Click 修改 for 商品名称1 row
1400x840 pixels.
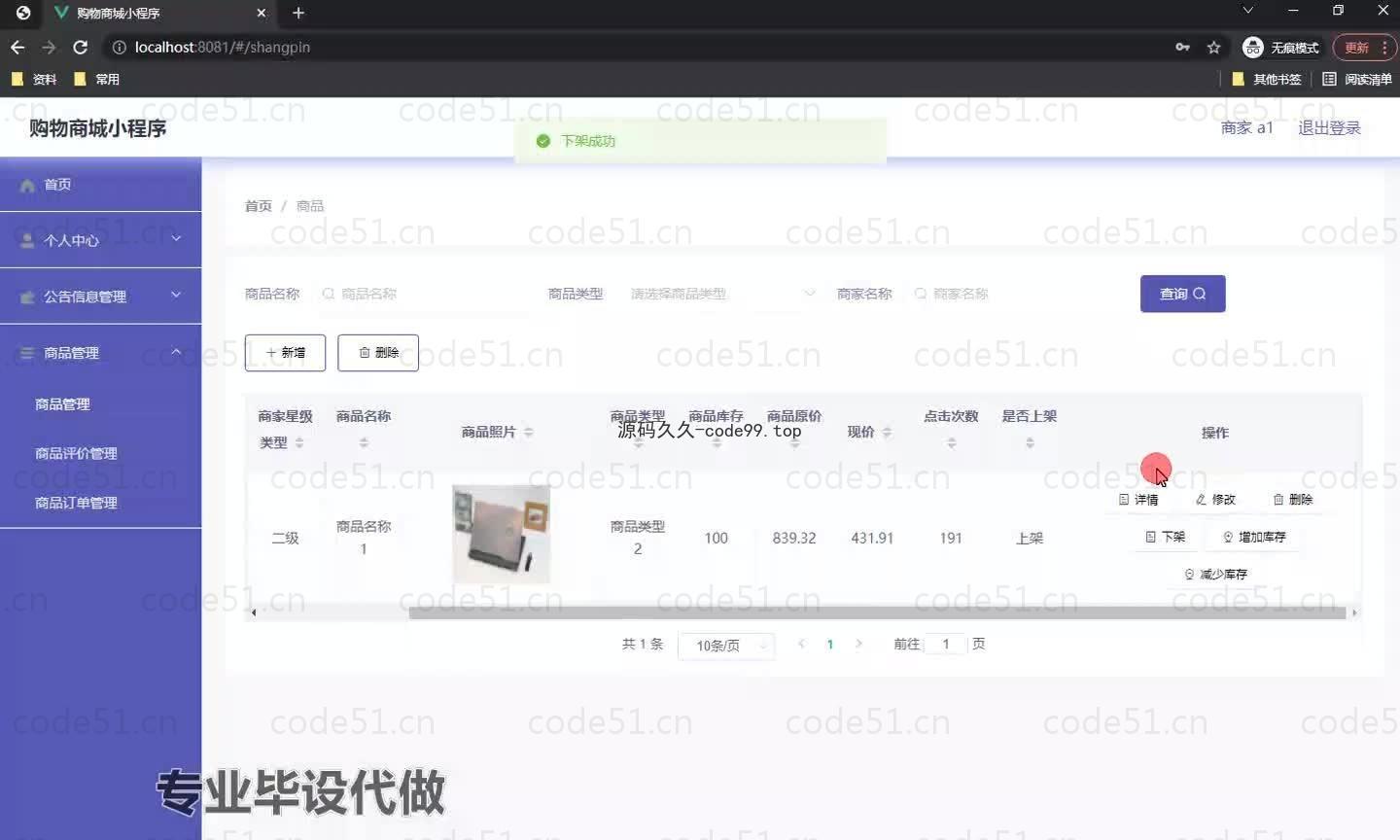pos(1215,500)
